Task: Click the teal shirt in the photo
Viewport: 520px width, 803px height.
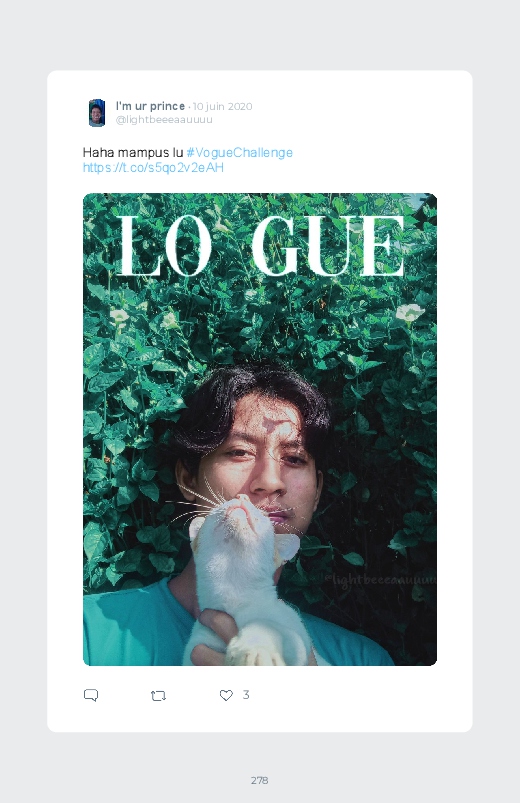Action: 133,627
